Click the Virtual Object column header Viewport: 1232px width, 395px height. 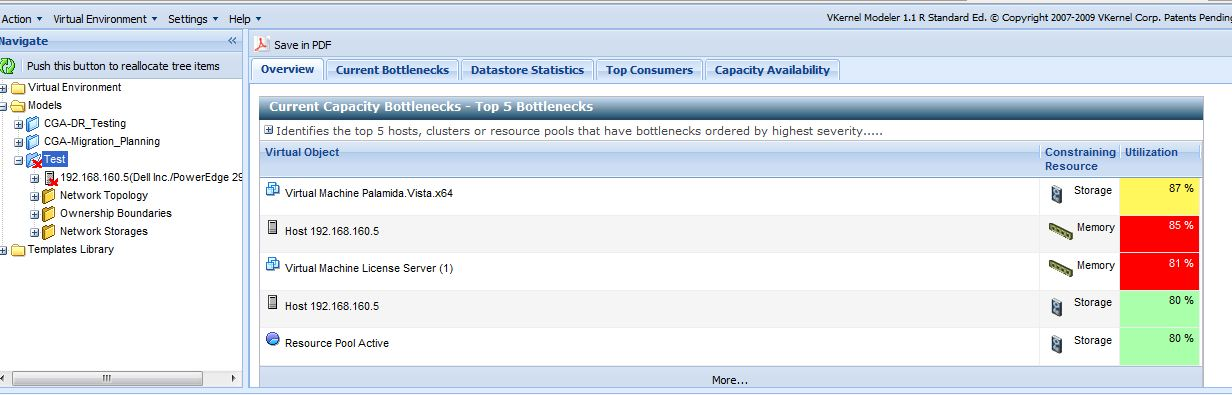coord(650,159)
